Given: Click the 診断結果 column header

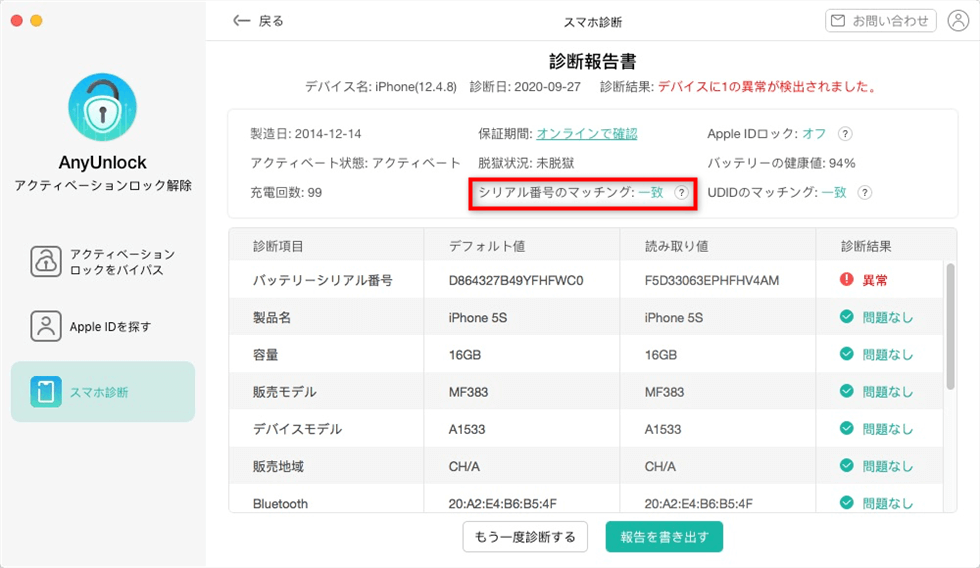Looking at the screenshot, I should [x=866, y=246].
